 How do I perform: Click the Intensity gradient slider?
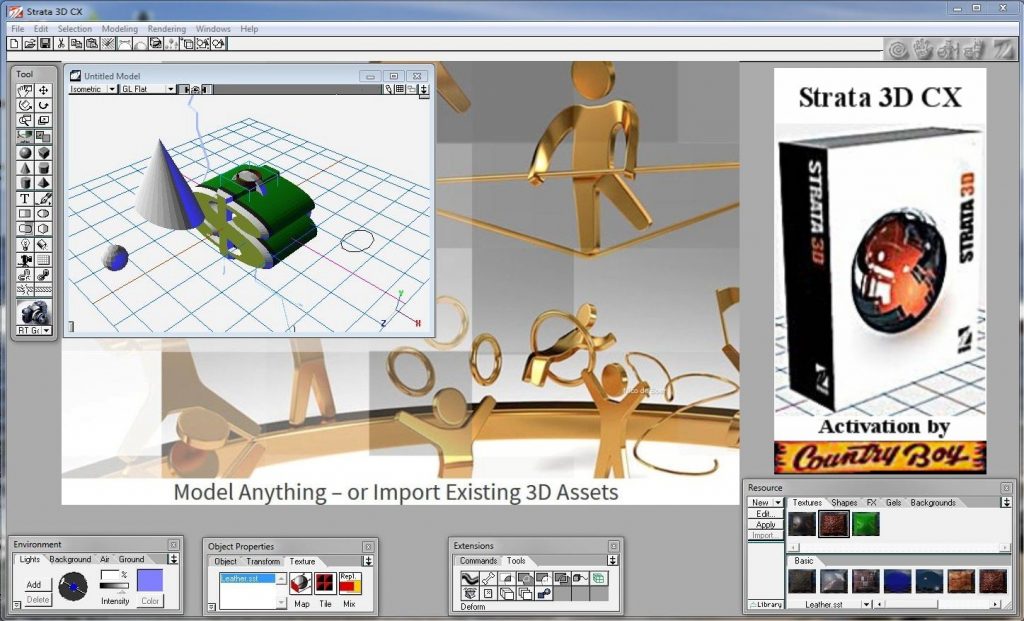click(114, 586)
